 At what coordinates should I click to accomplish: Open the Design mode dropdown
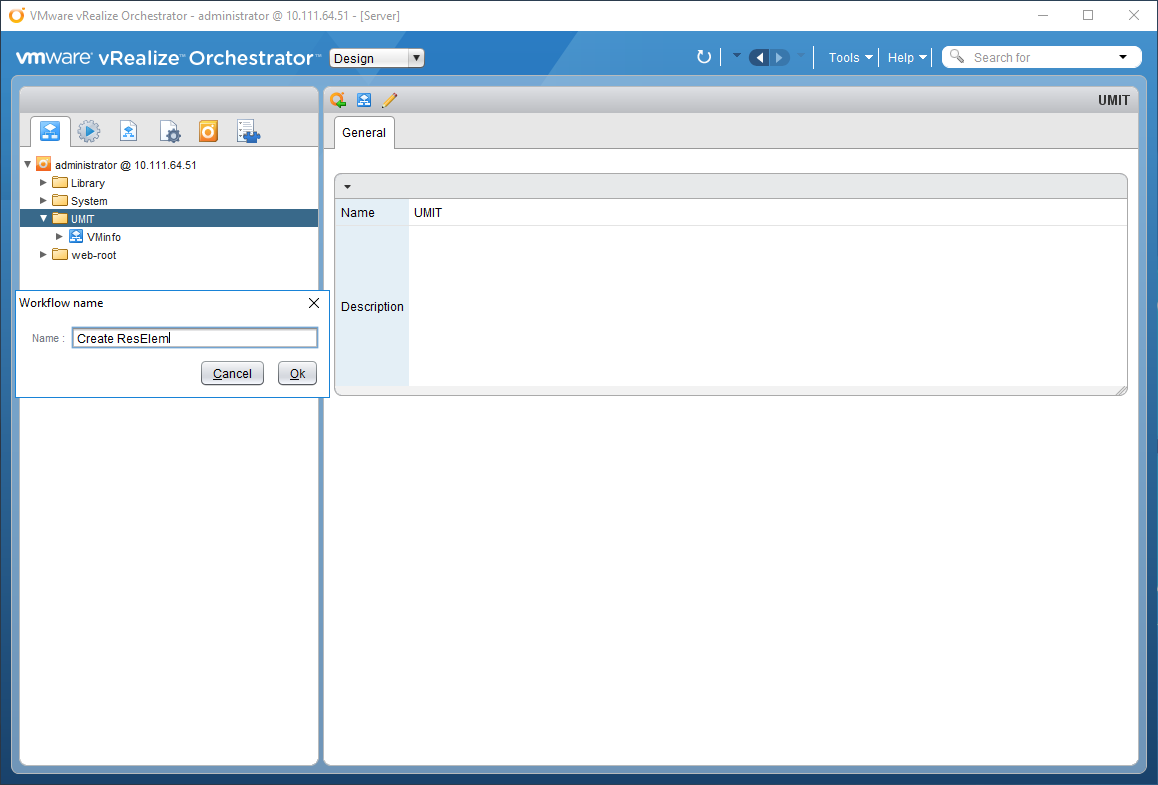coord(377,58)
